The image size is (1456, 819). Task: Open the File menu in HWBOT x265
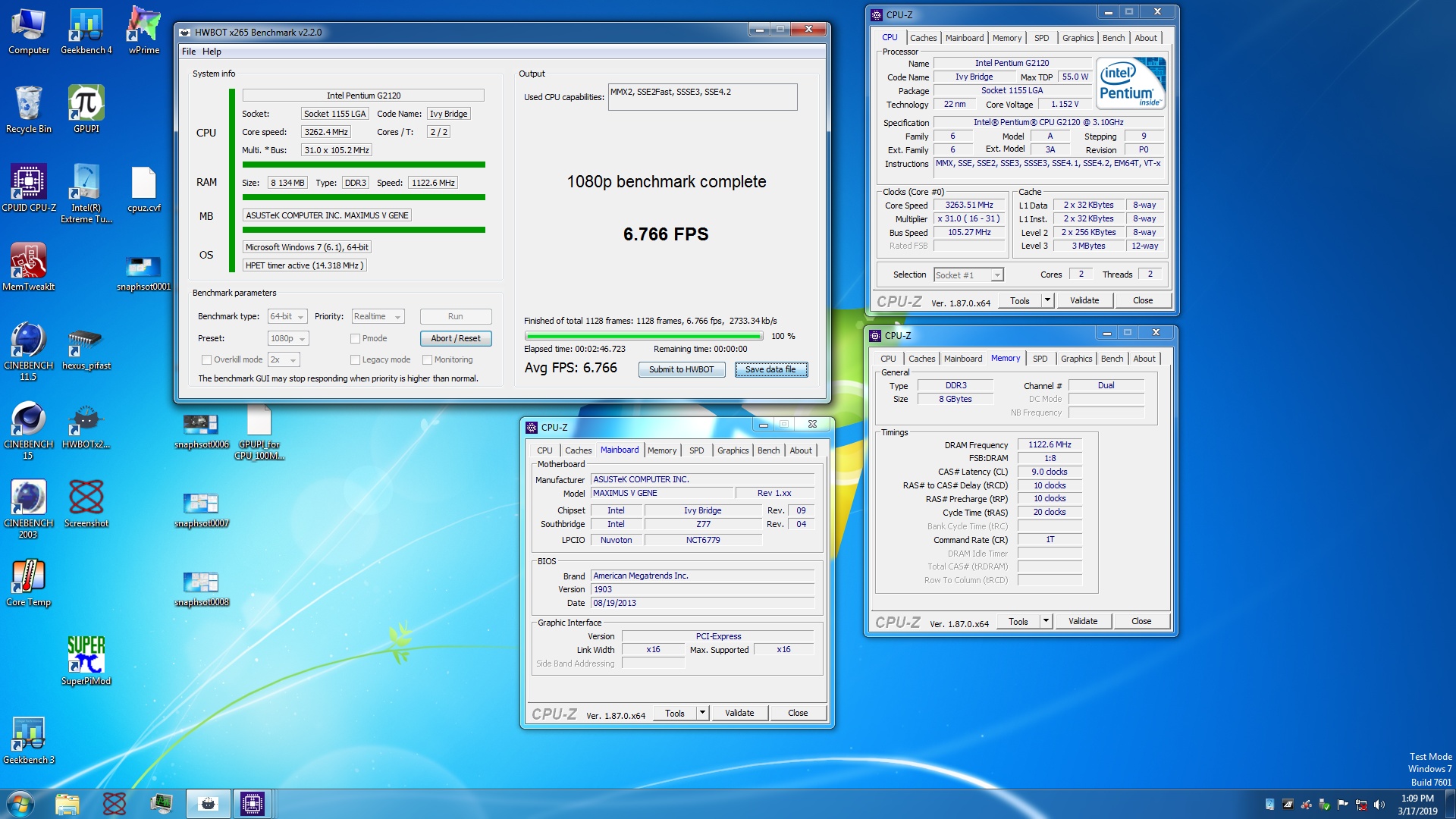point(189,52)
